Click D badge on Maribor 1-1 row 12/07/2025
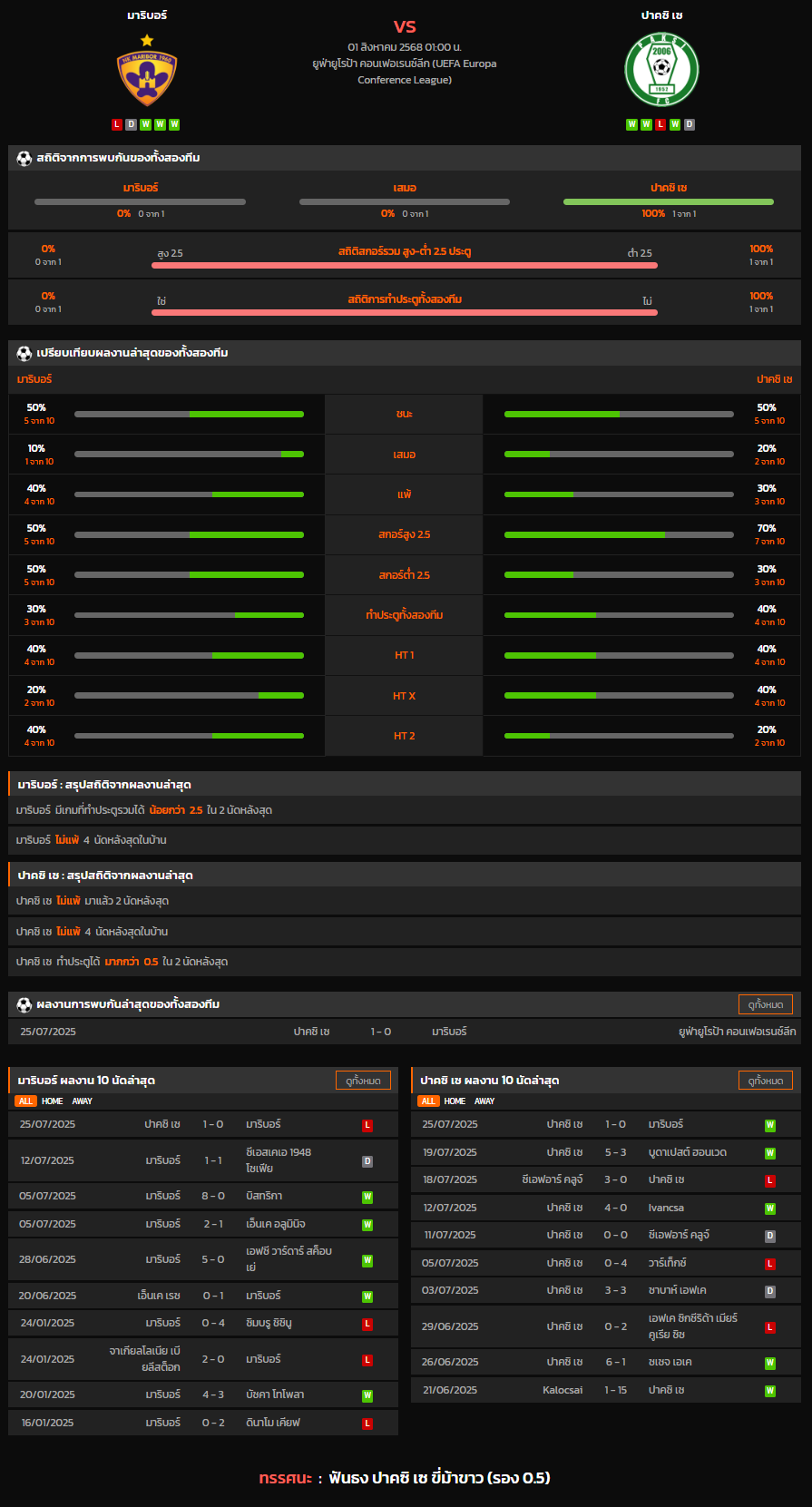Viewport: 812px width, 1507px height. [x=367, y=1161]
